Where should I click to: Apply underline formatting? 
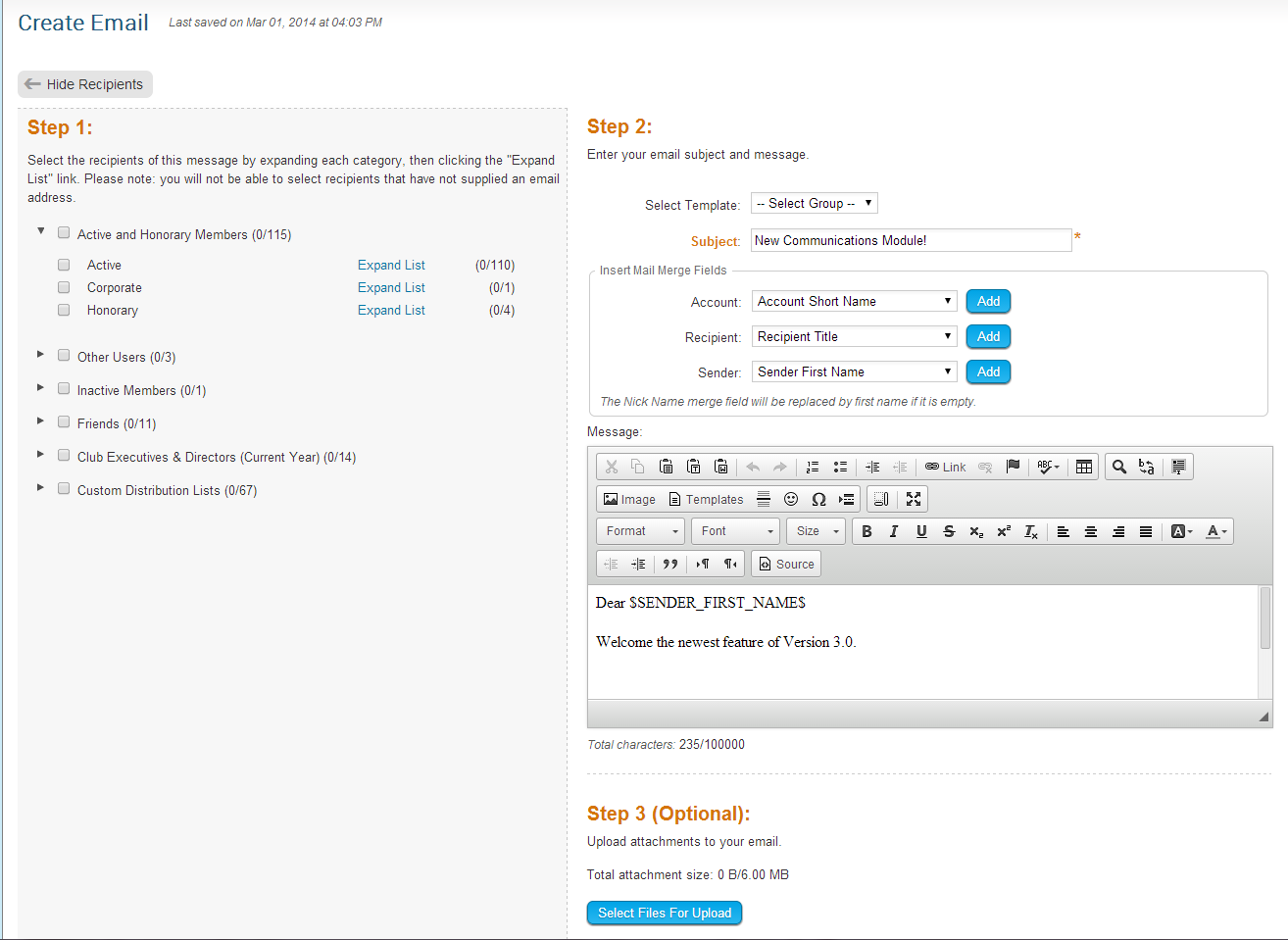click(x=921, y=531)
